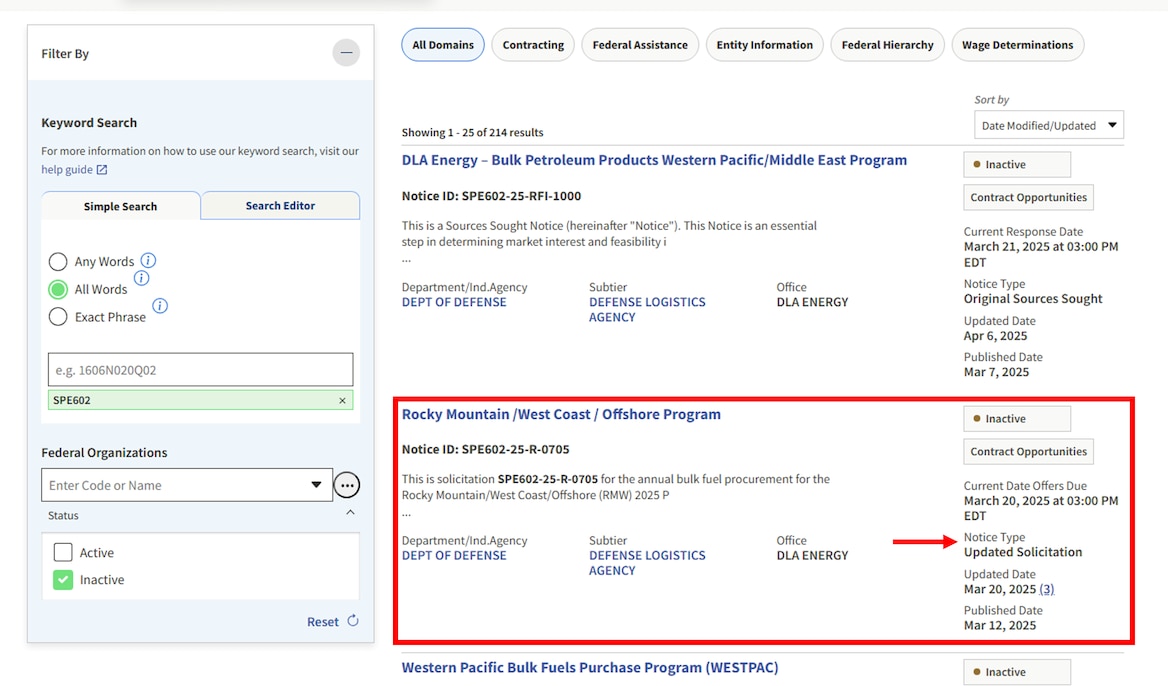Click 'Mar 12, 2025' published date text
This screenshot has width=1168, height=686.
1000,626
